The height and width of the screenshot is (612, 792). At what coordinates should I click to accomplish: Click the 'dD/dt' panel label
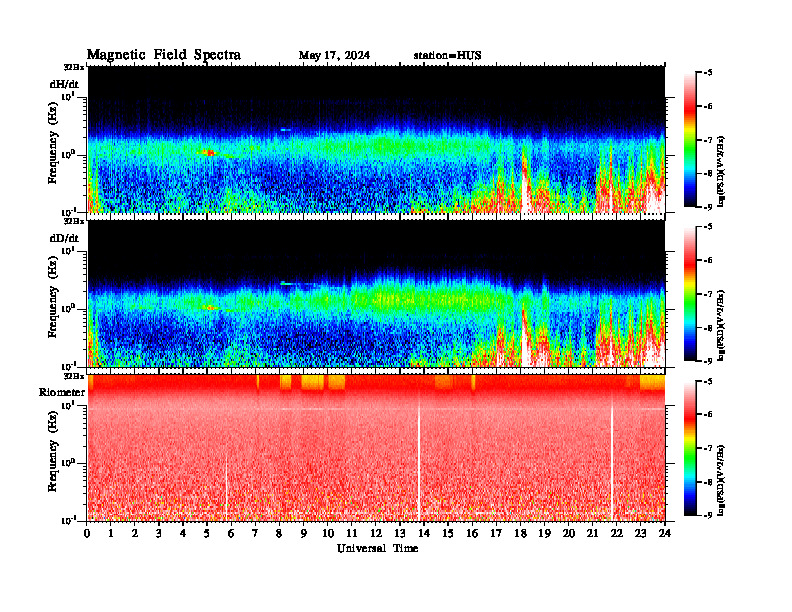tap(64, 237)
